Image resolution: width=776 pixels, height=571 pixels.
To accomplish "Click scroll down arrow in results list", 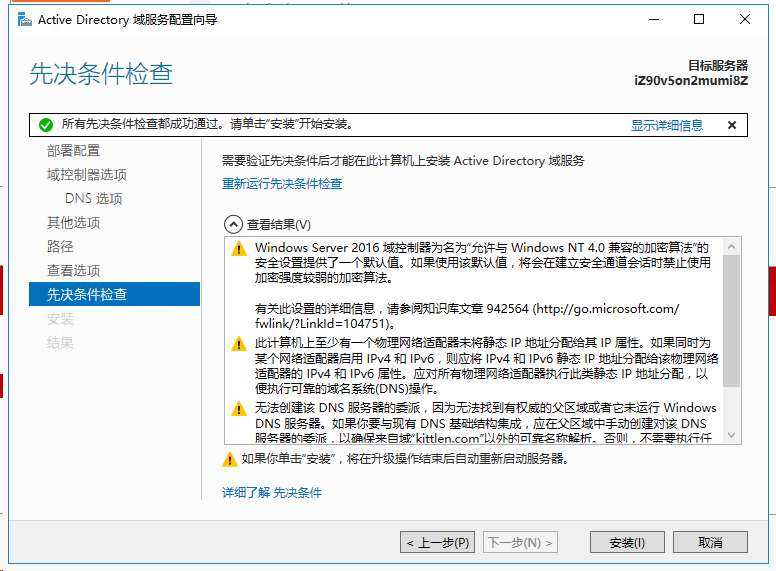I will 731,435.
